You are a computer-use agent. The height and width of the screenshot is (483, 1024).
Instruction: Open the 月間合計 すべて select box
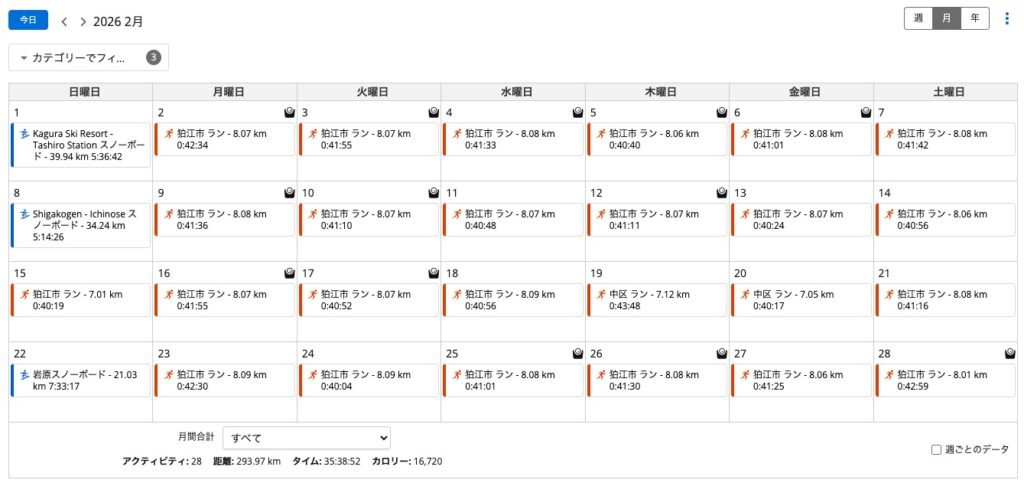click(x=306, y=438)
